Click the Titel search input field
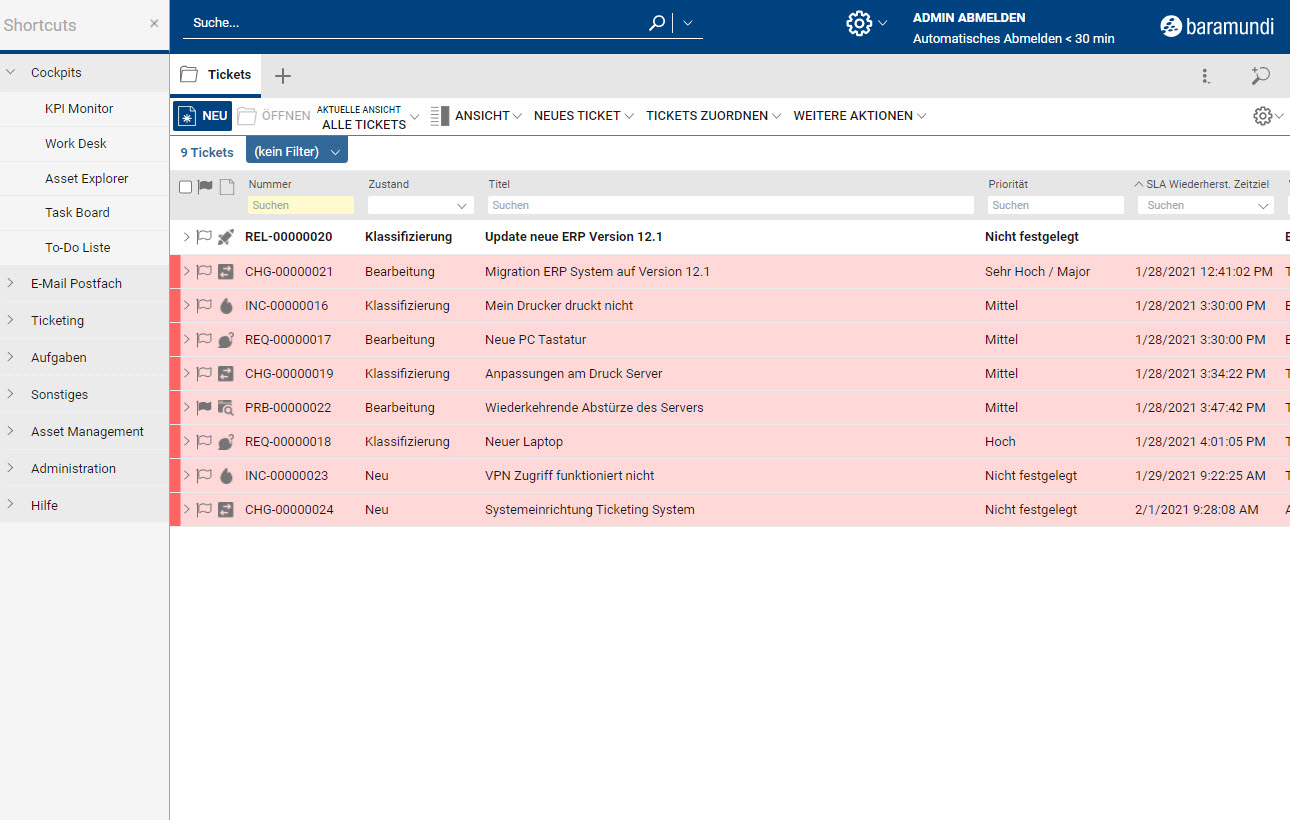This screenshot has height=820, width=1290. click(x=730, y=205)
